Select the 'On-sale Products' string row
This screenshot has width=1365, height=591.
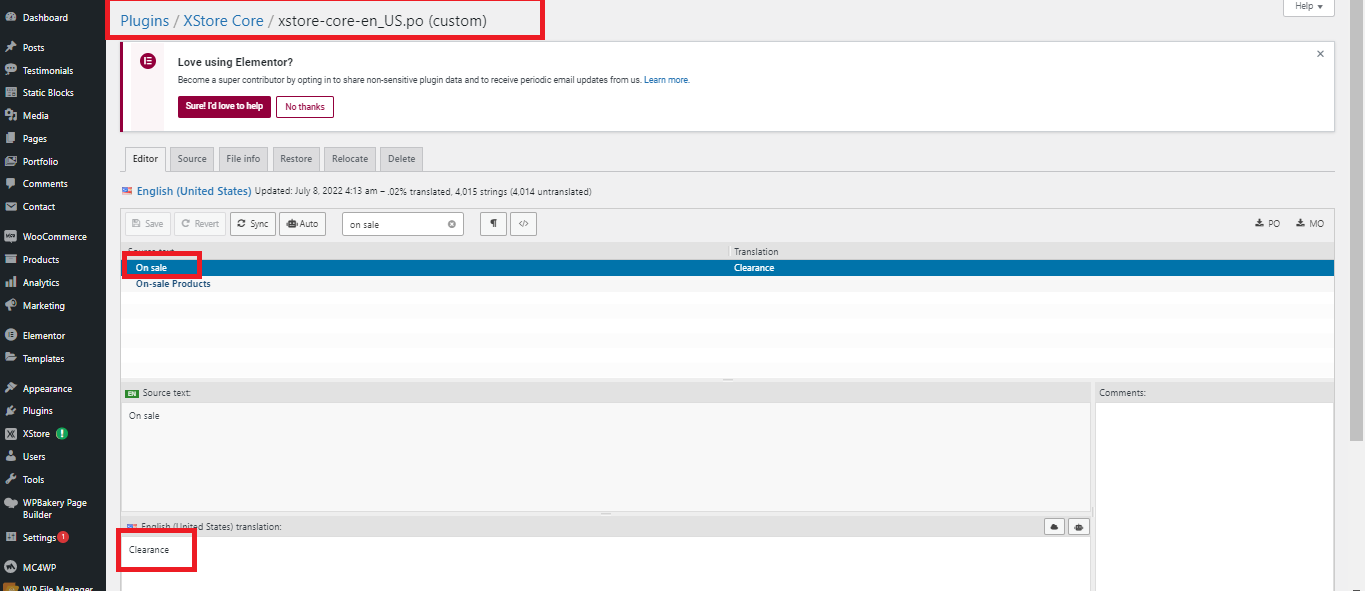[727, 284]
